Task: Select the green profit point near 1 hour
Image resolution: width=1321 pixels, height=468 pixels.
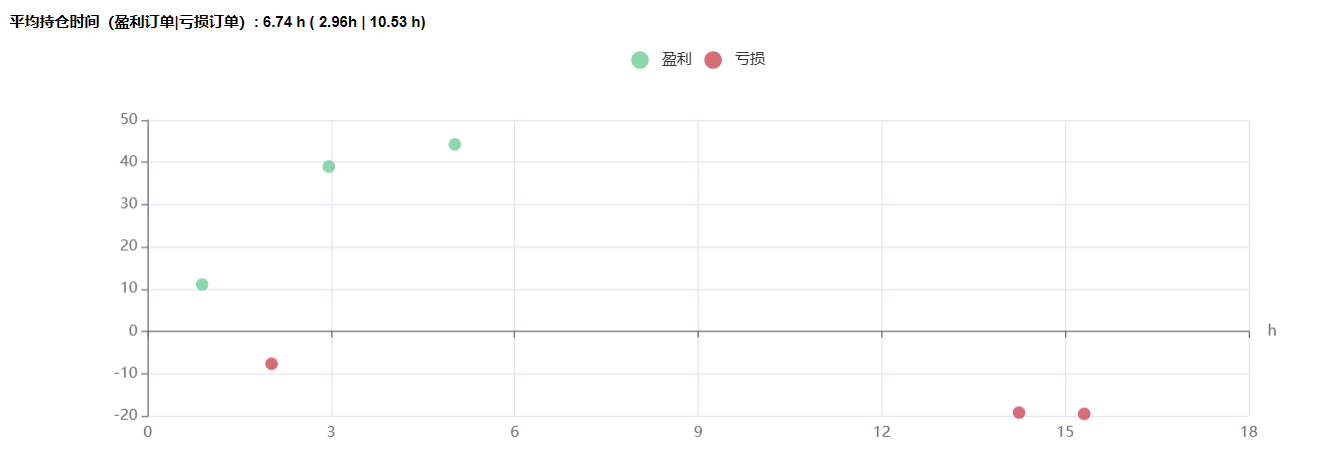Action: coord(202,285)
